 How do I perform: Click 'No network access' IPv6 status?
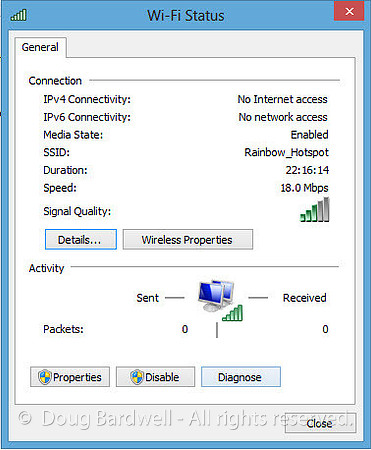pyautogui.click(x=283, y=117)
